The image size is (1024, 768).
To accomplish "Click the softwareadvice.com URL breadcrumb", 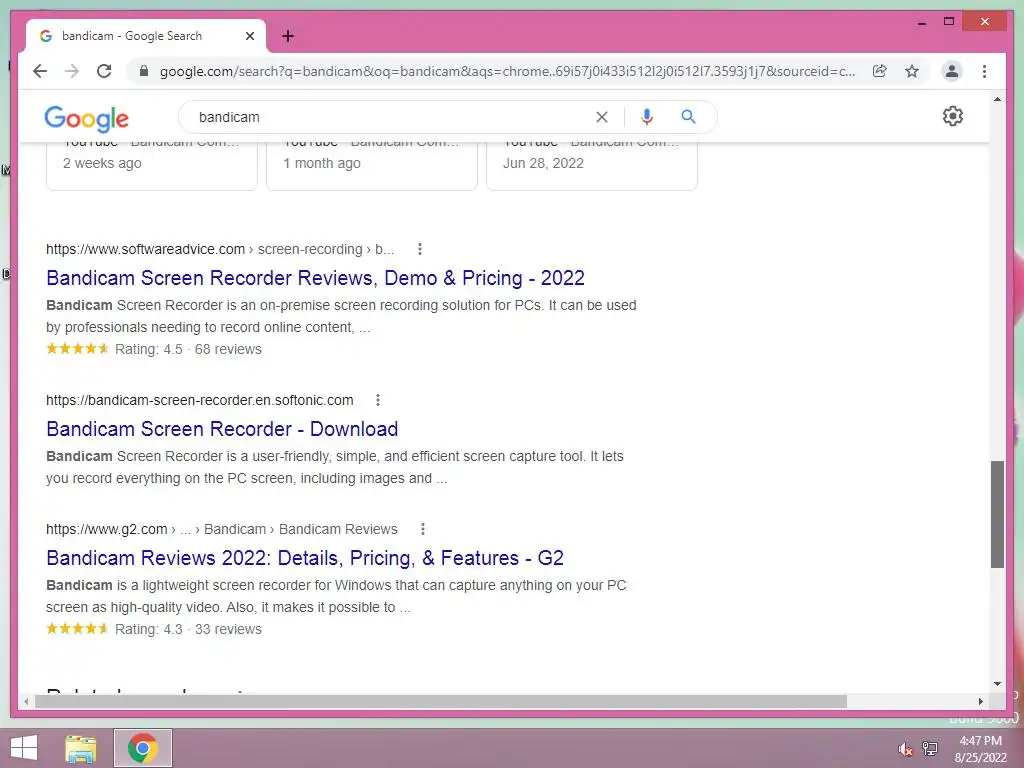I will coord(220,249).
